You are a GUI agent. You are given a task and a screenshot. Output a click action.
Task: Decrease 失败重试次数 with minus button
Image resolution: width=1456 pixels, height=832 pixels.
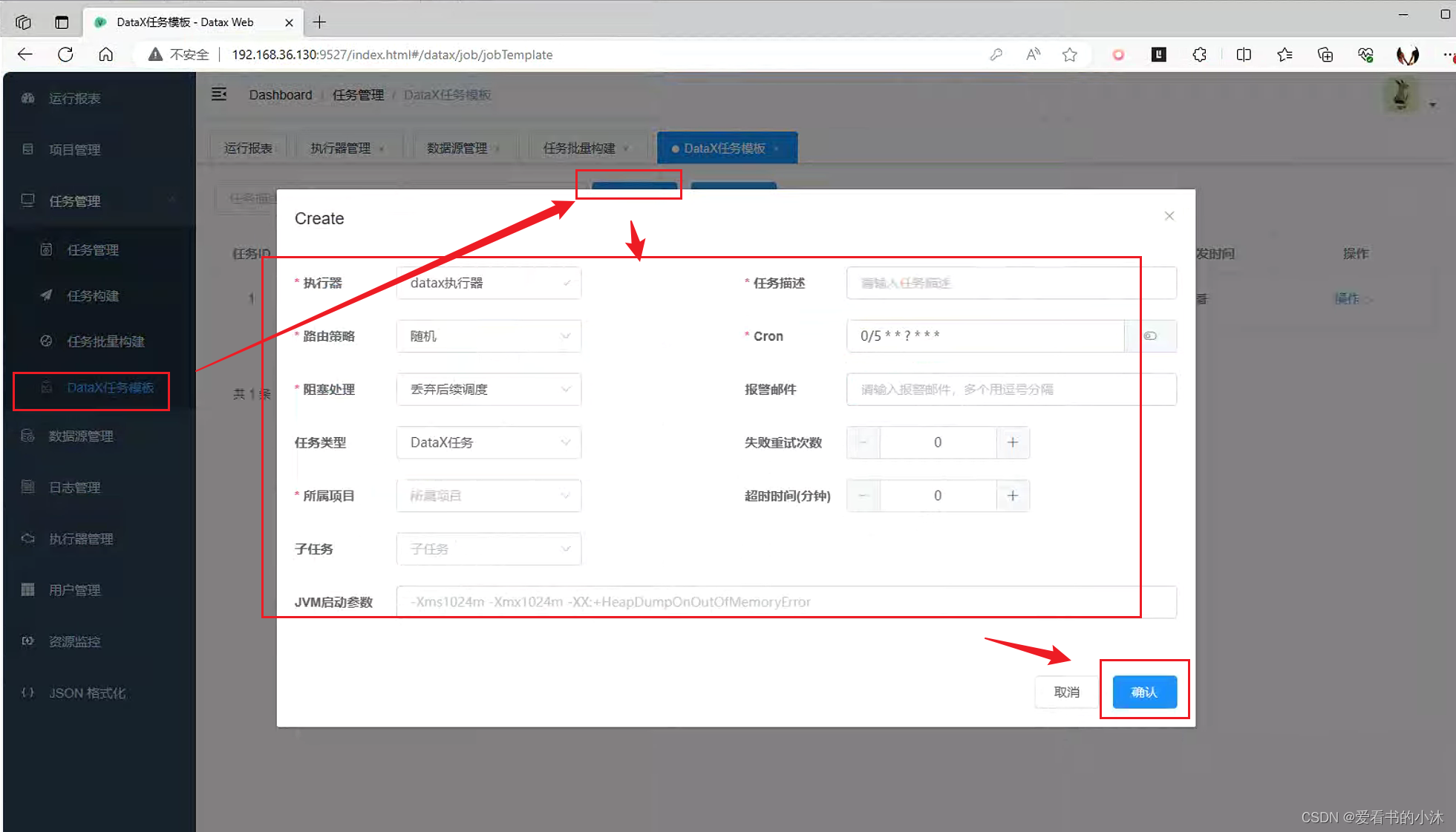864,442
